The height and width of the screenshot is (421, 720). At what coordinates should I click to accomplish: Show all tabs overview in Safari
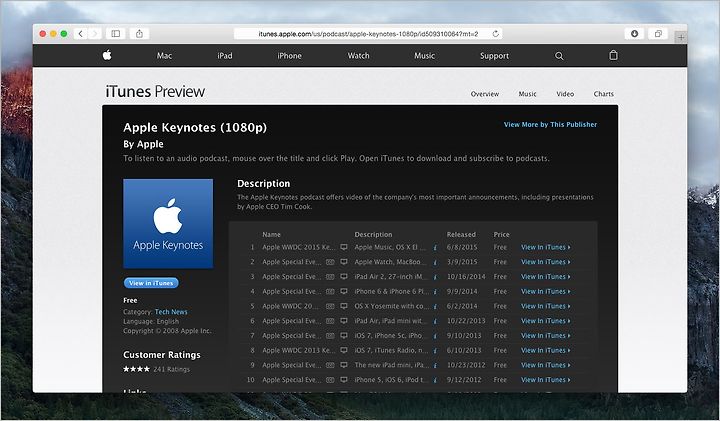[x=658, y=34]
